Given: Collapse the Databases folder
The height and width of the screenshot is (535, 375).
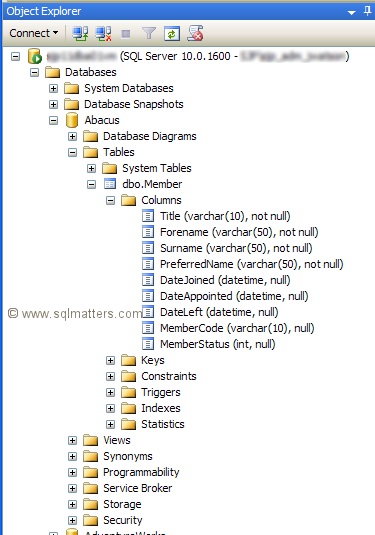Looking at the screenshot, I should 34,72.
